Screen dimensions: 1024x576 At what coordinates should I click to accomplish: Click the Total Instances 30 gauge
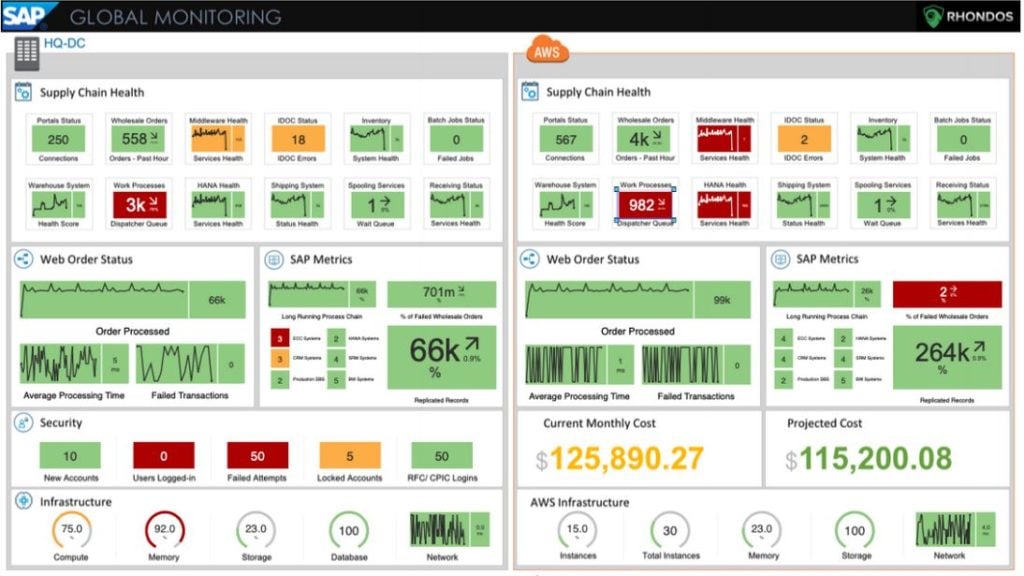pos(670,530)
